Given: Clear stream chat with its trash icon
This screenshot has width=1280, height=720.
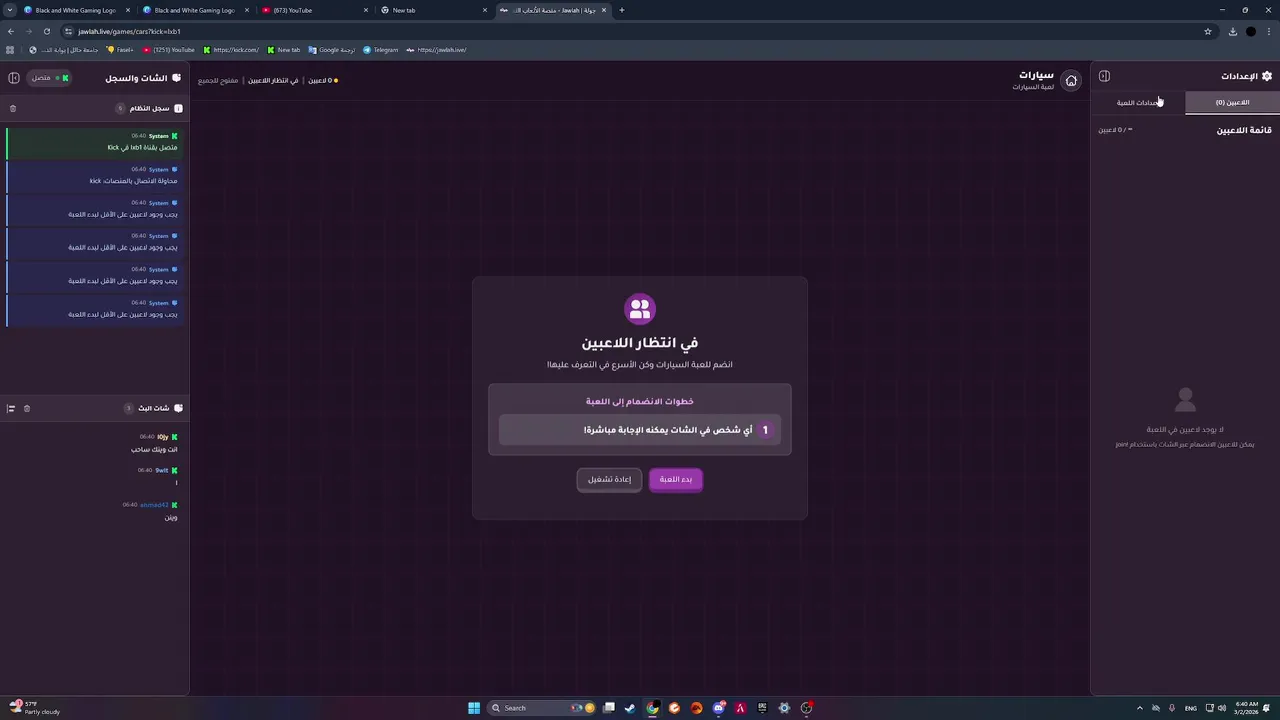Looking at the screenshot, I should click(x=27, y=408).
